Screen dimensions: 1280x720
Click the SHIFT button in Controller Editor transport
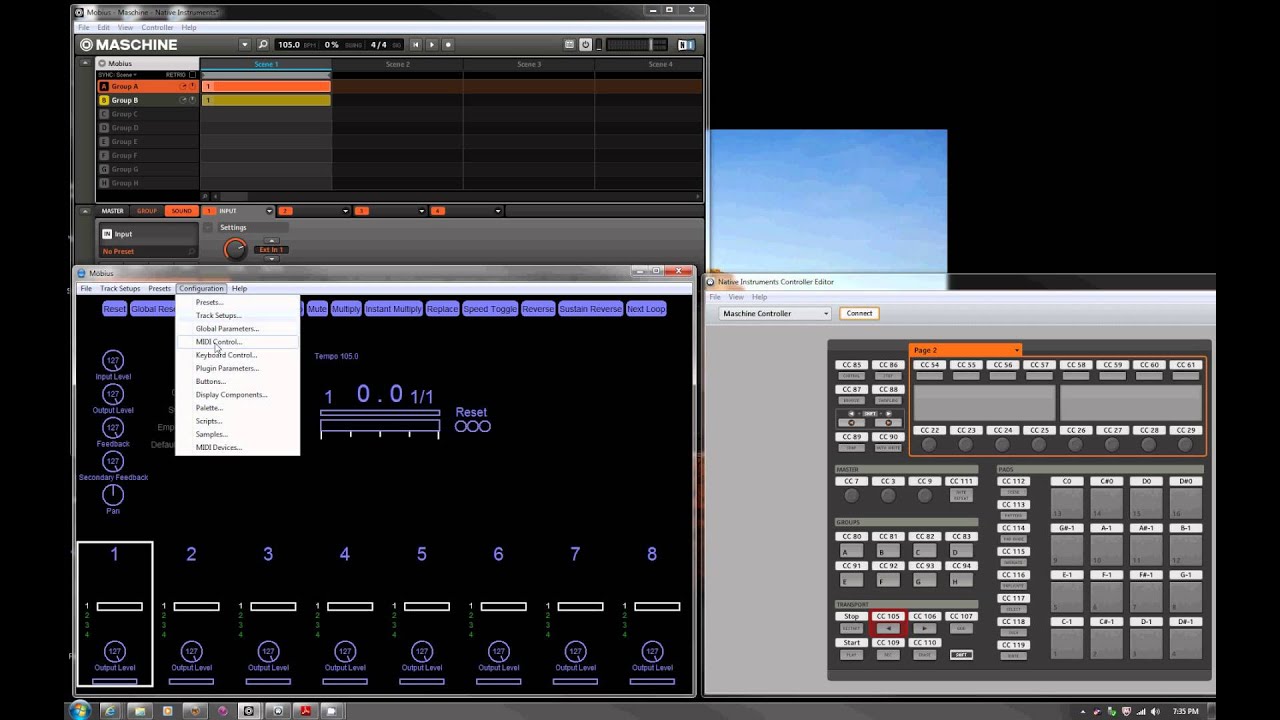pyautogui.click(x=961, y=655)
